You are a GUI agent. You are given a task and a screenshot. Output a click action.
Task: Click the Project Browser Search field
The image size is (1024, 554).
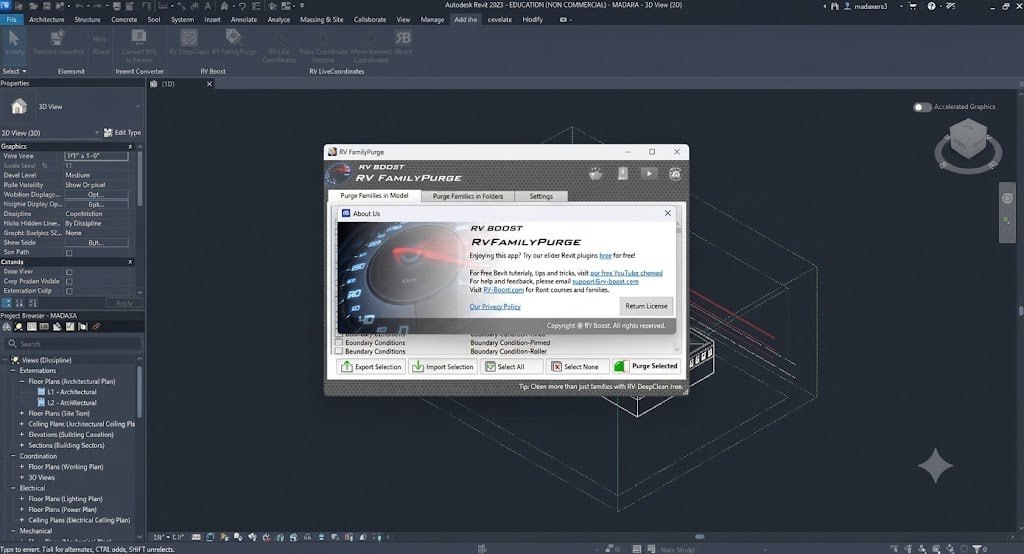click(72, 344)
